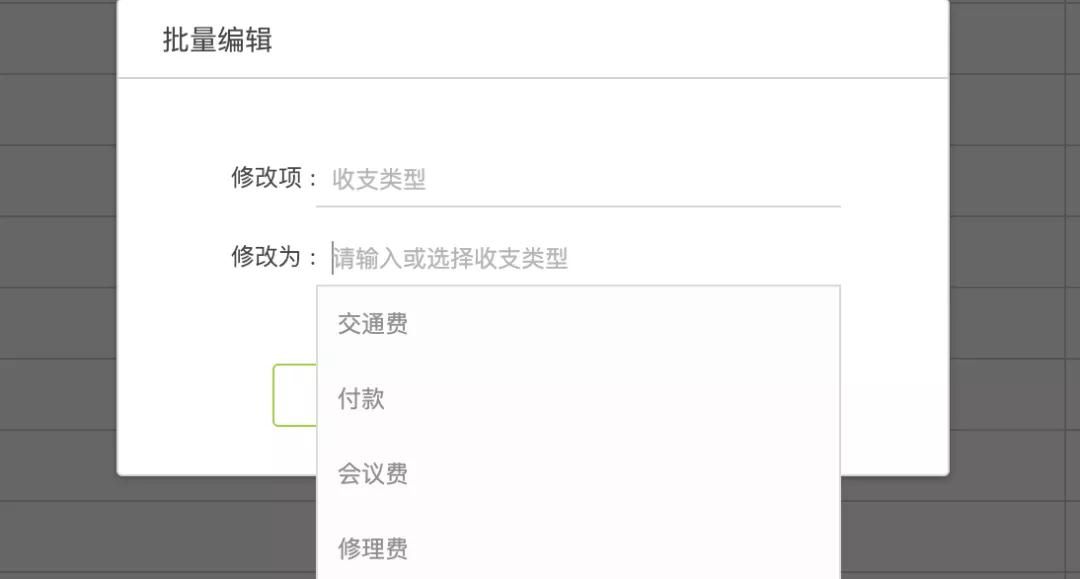Click the 修改为 field label
Image resolution: width=1080 pixels, height=579 pixels.
(x=267, y=257)
